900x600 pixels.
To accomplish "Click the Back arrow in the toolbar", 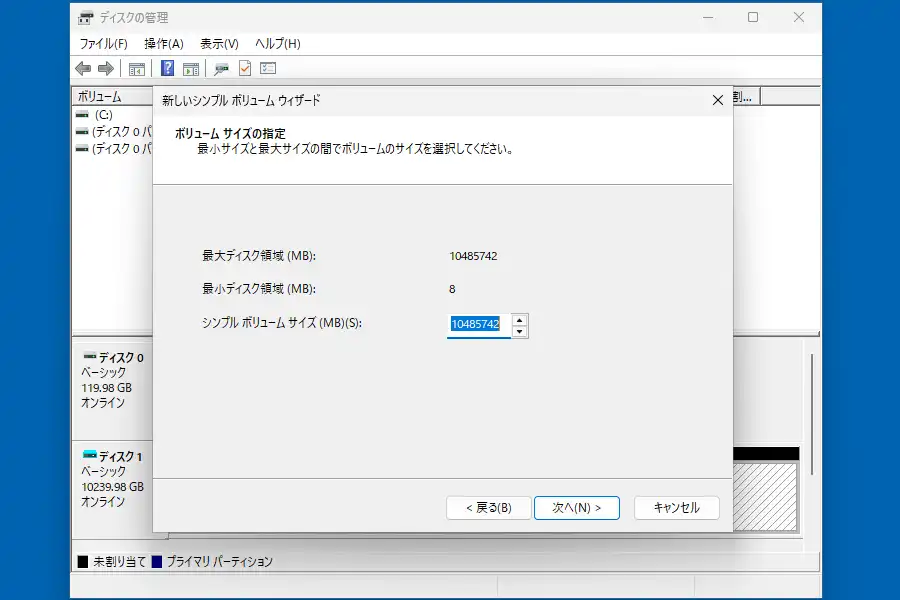I will coord(83,69).
